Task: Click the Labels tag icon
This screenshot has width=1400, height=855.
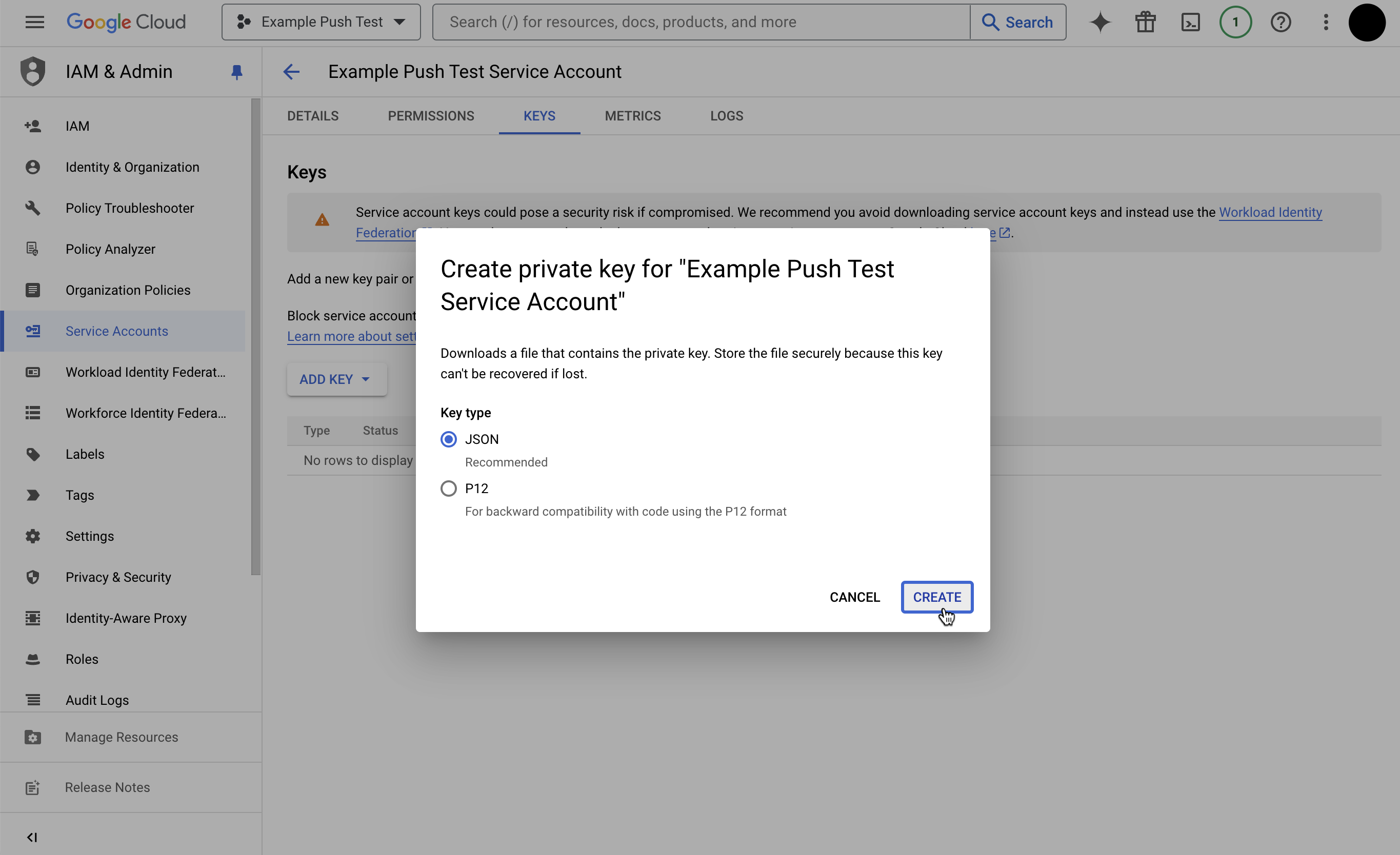Action: (x=33, y=454)
